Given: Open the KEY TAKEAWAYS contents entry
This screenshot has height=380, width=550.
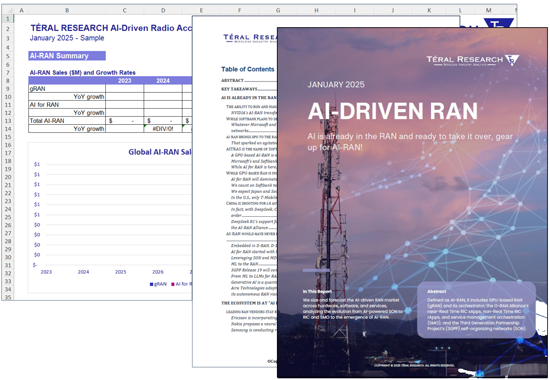Looking at the screenshot, I should pos(249,89).
